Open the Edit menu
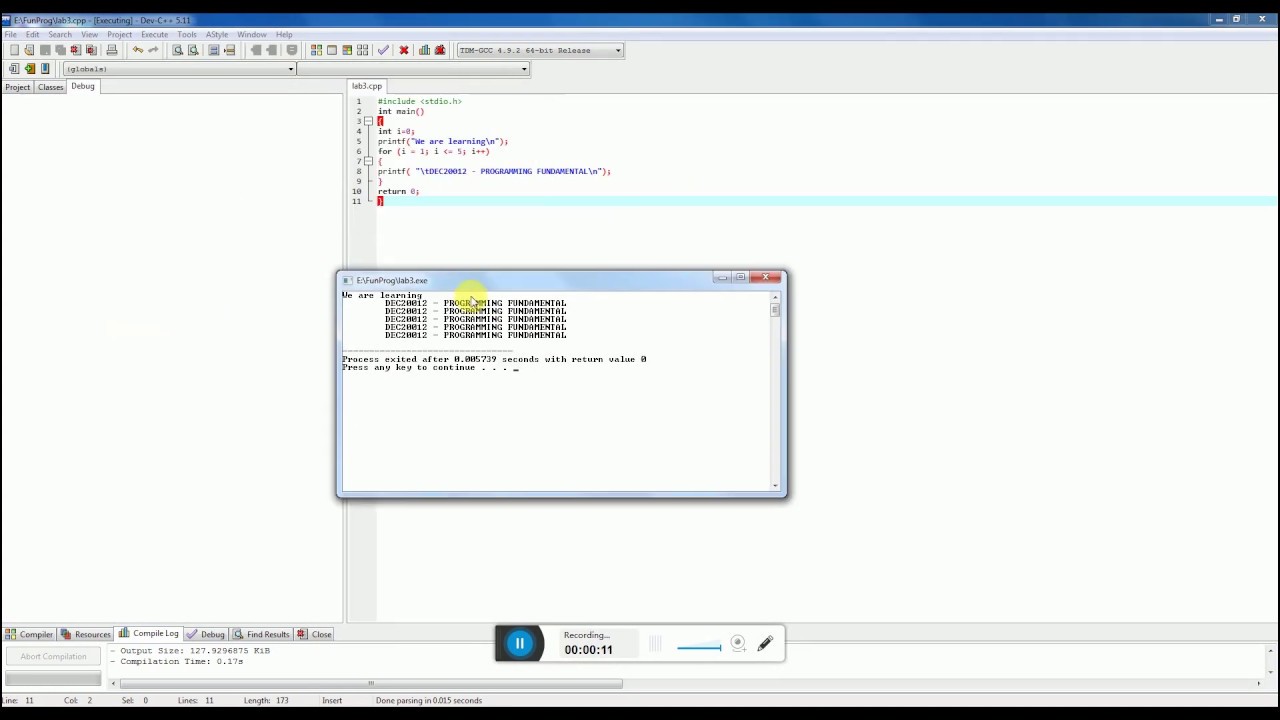The width and height of the screenshot is (1280, 720). (x=33, y=34)
